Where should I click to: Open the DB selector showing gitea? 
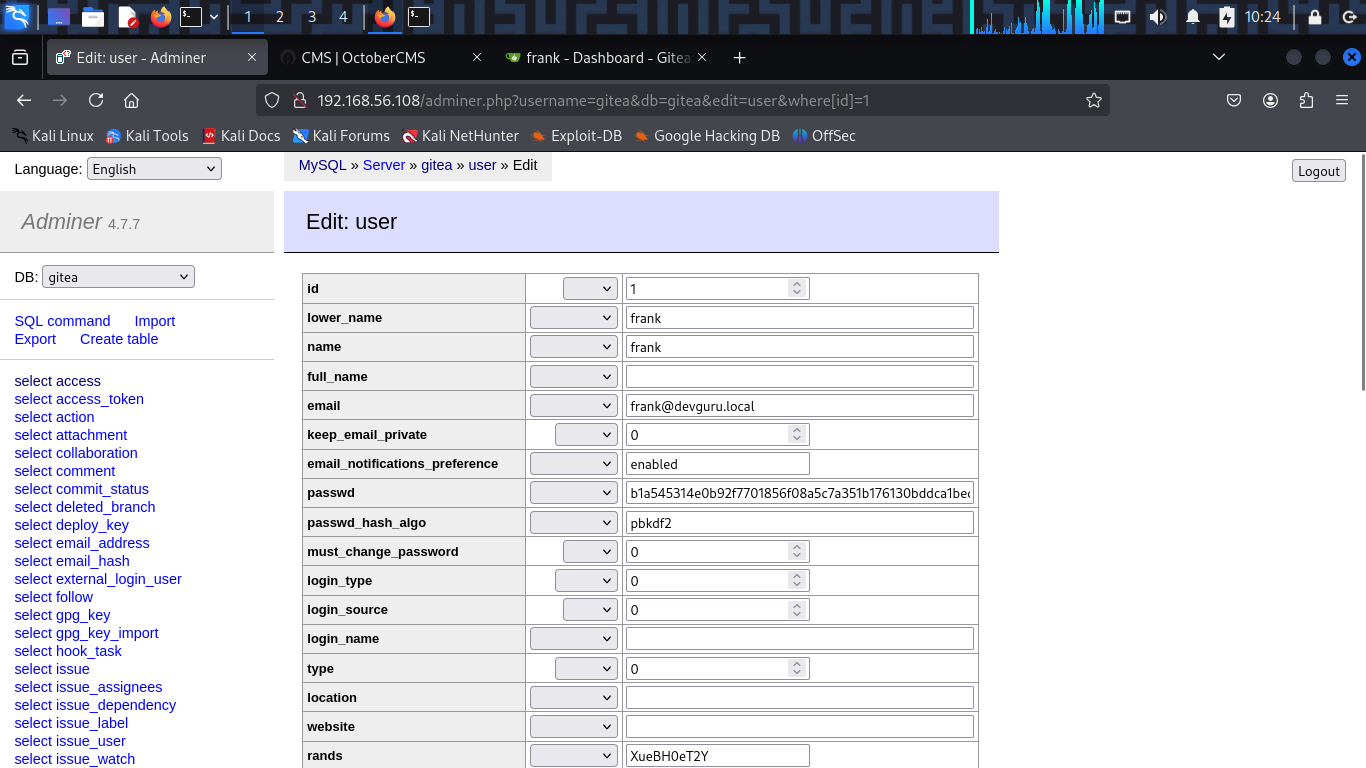tap(118, 277)
